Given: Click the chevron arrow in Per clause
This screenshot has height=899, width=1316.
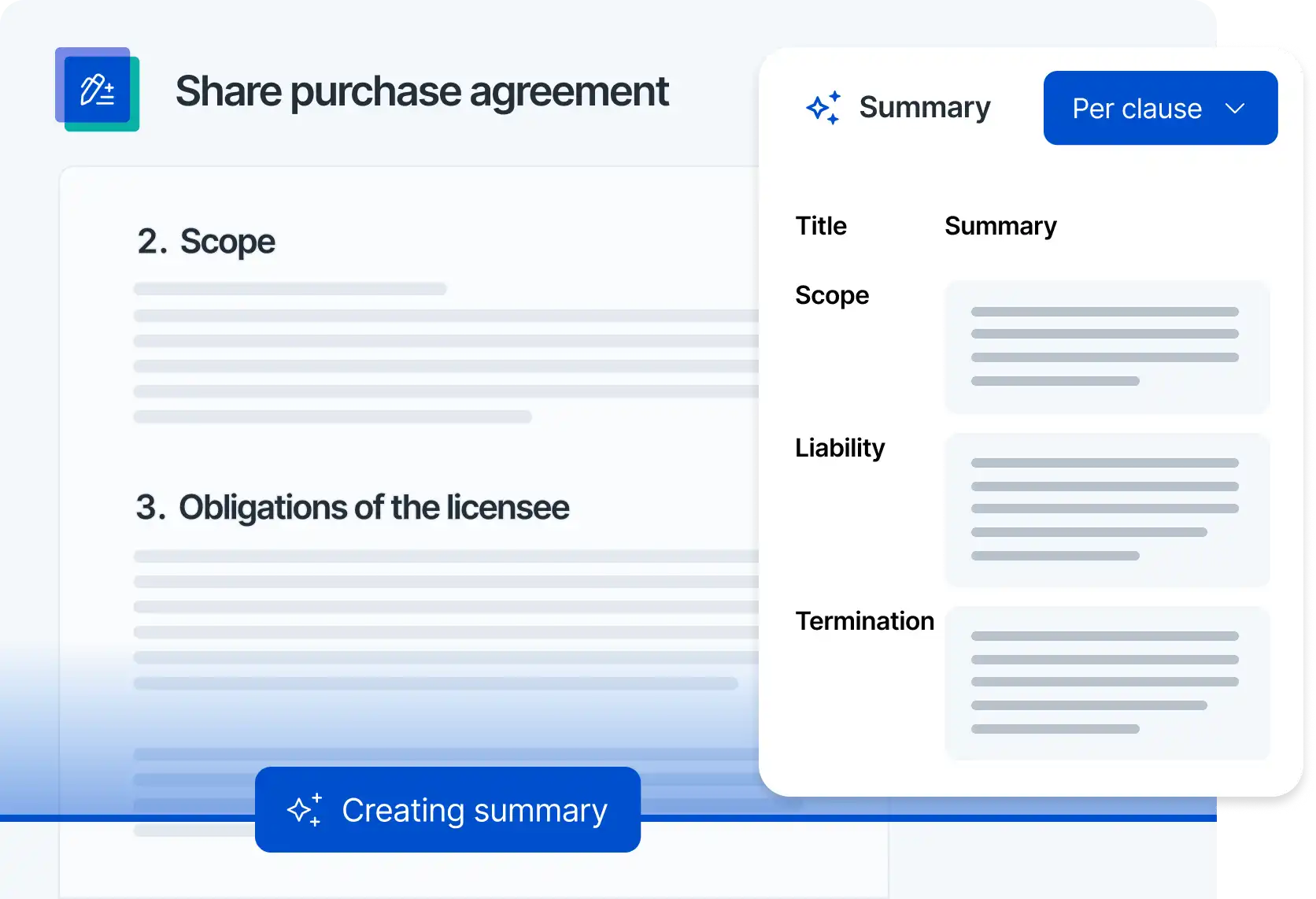Looking at the screenshot, I should (x=1235, y=109).
